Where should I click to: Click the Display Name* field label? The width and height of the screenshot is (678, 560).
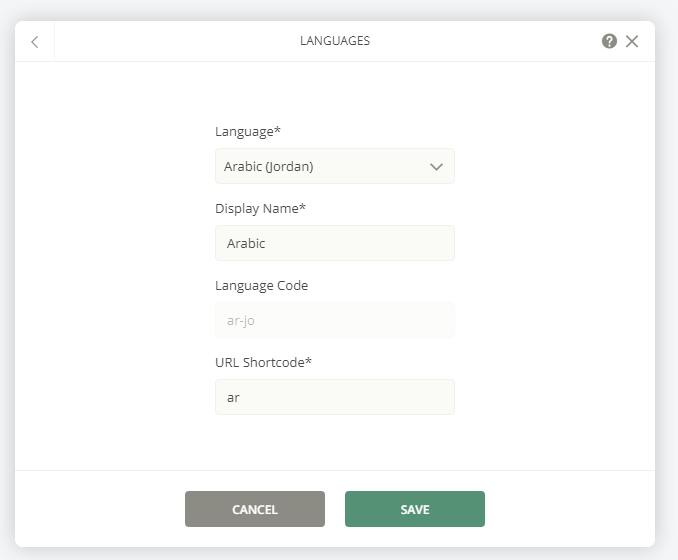pyautogui.click(x=260, y=208)
